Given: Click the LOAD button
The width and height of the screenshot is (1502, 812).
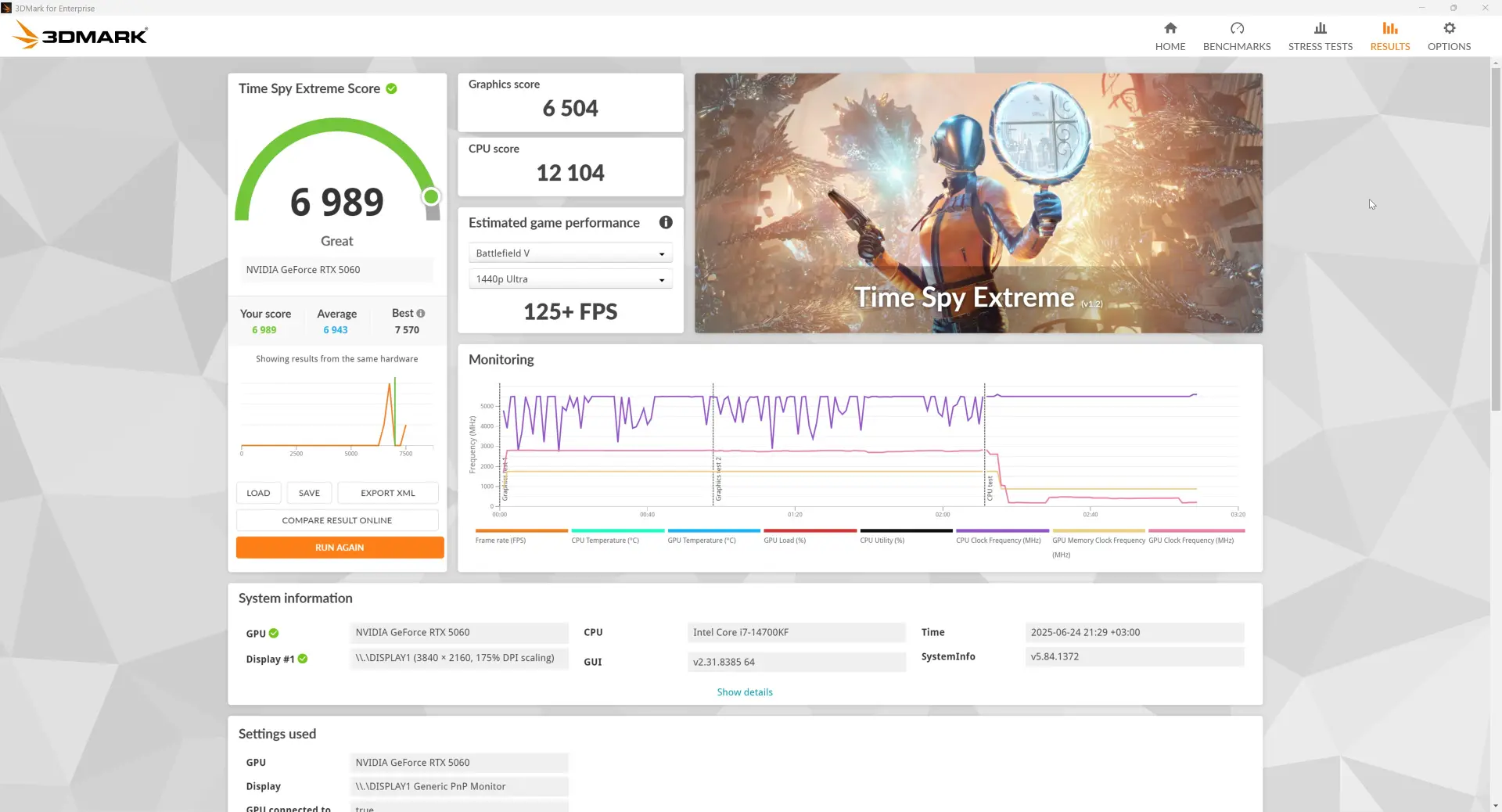Looking at the screenshot, I should point(258,493).
